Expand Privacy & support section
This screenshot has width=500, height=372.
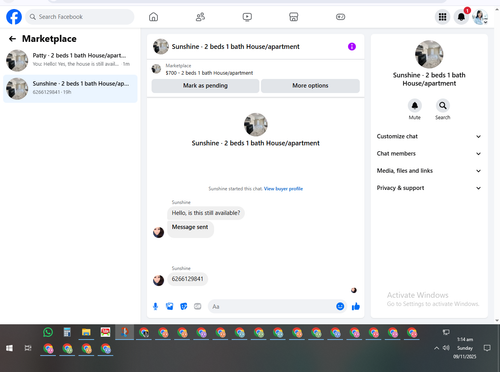tap(429, 188)
